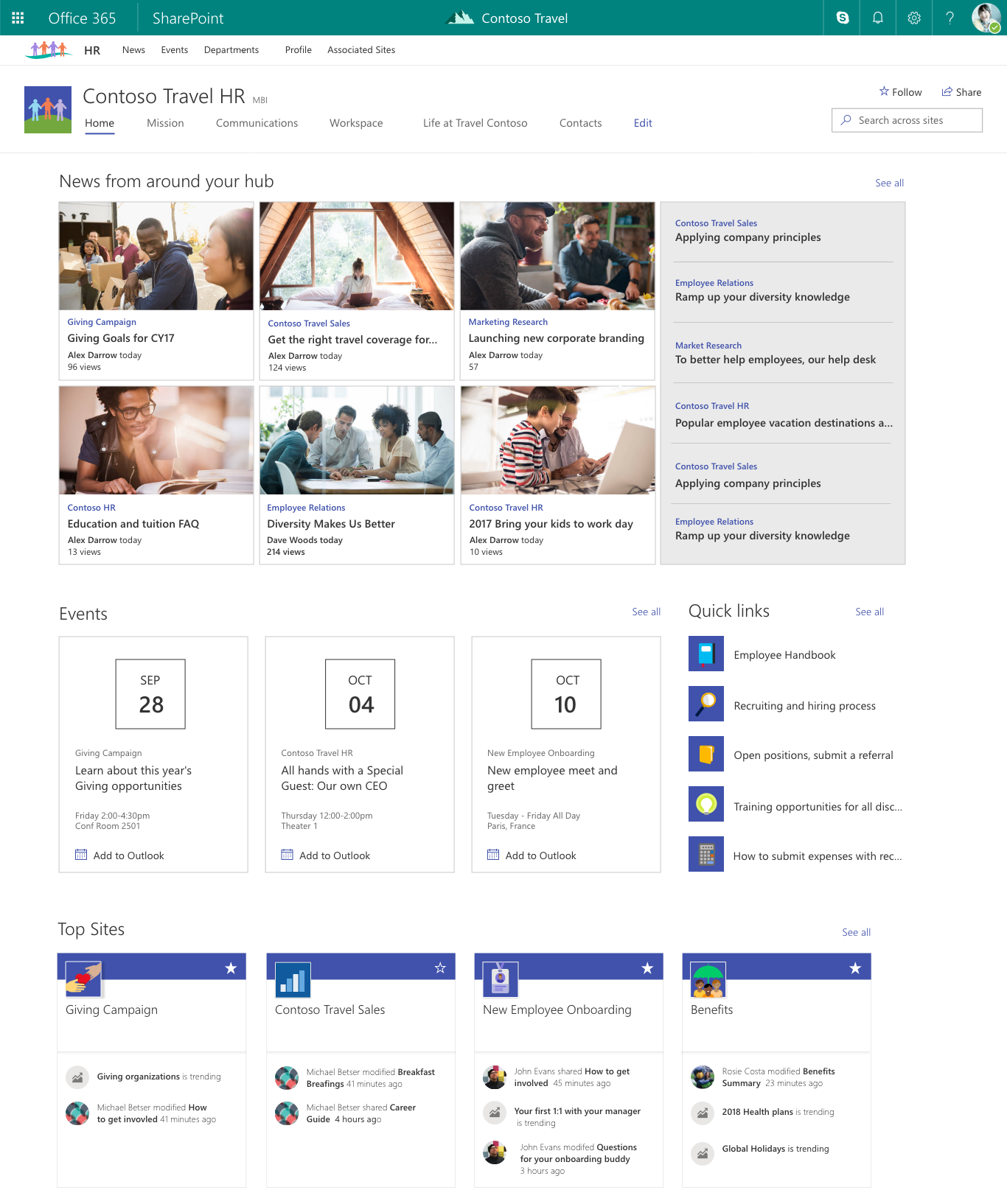Screen dimensions: 1007x1204
Task: Open the Office 365 app launcher grid
Action: (18, 18)
